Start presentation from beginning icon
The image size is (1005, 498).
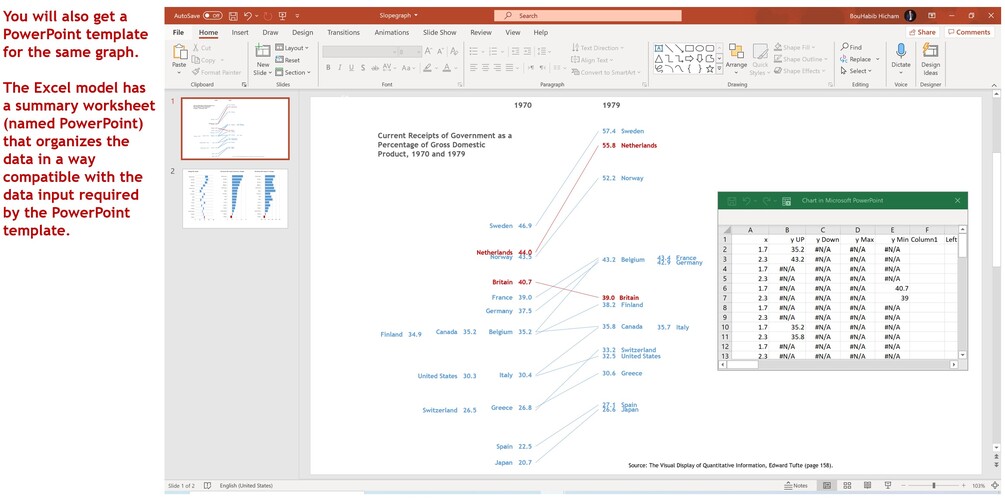[x=283, y=15]
